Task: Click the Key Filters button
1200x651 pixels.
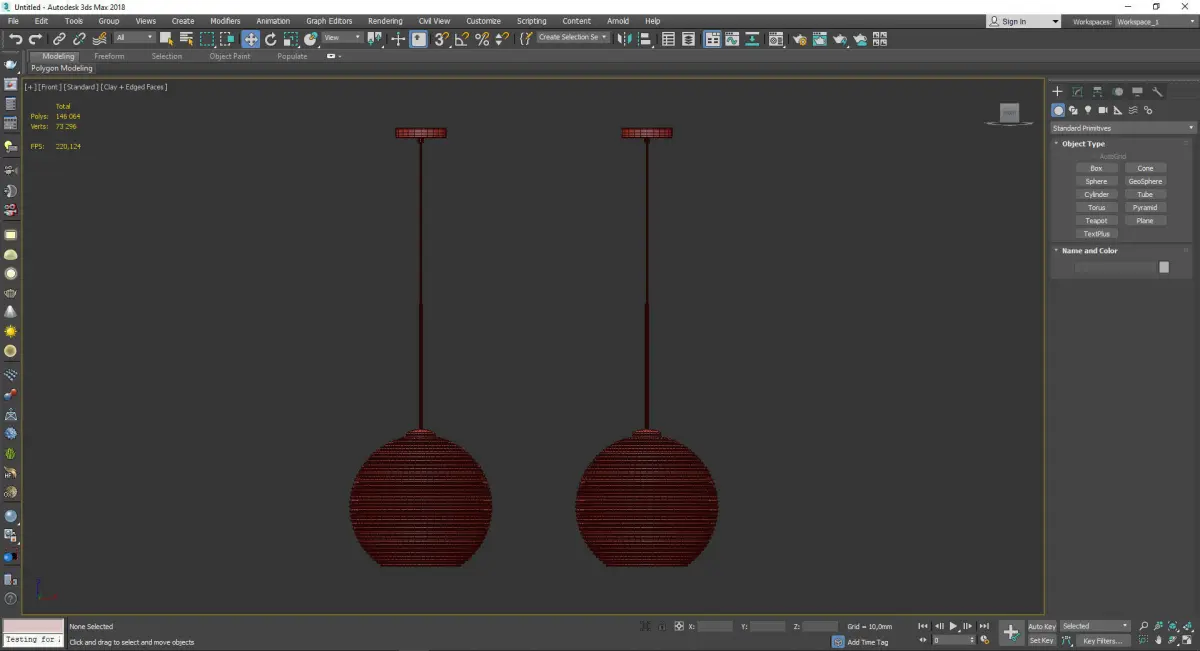Action: coord(1102,640)
